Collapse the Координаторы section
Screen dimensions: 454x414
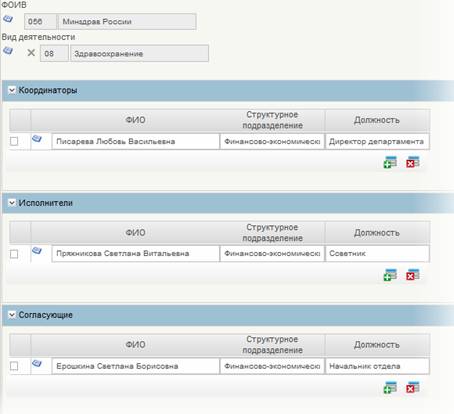coord(12,90)
